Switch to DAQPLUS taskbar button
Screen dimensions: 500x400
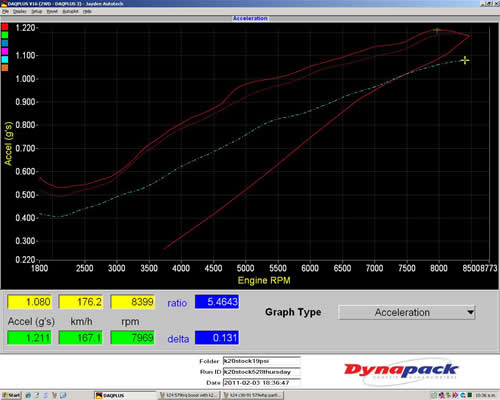coord(125,395)
